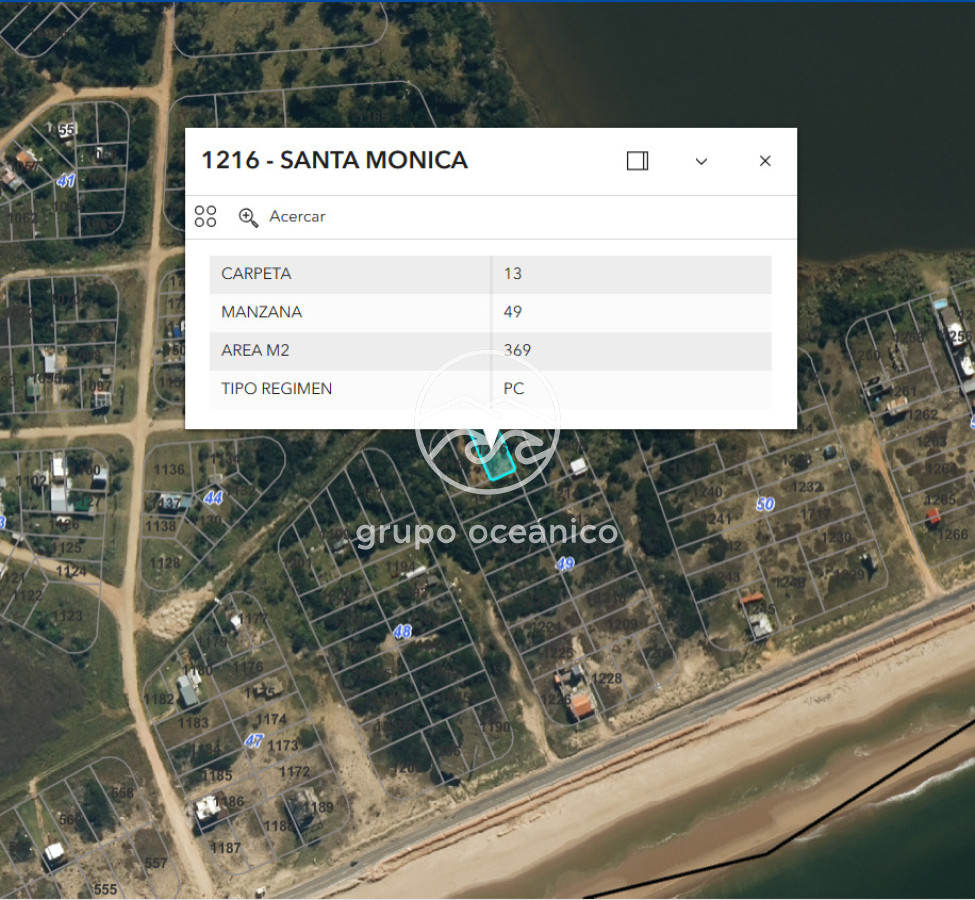Click block label 41 on the map
975x900 pixels.
point(66,181)
